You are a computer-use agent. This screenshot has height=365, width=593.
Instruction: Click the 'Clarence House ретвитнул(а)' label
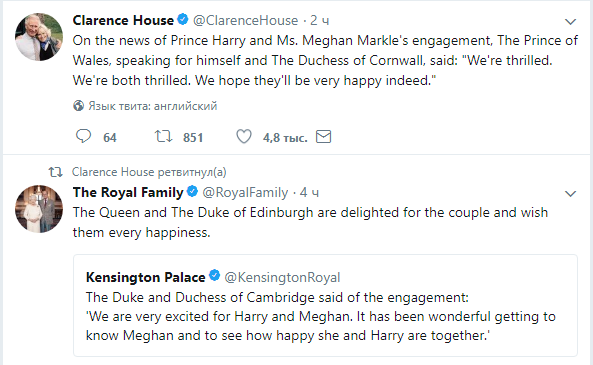coord(149,172)
